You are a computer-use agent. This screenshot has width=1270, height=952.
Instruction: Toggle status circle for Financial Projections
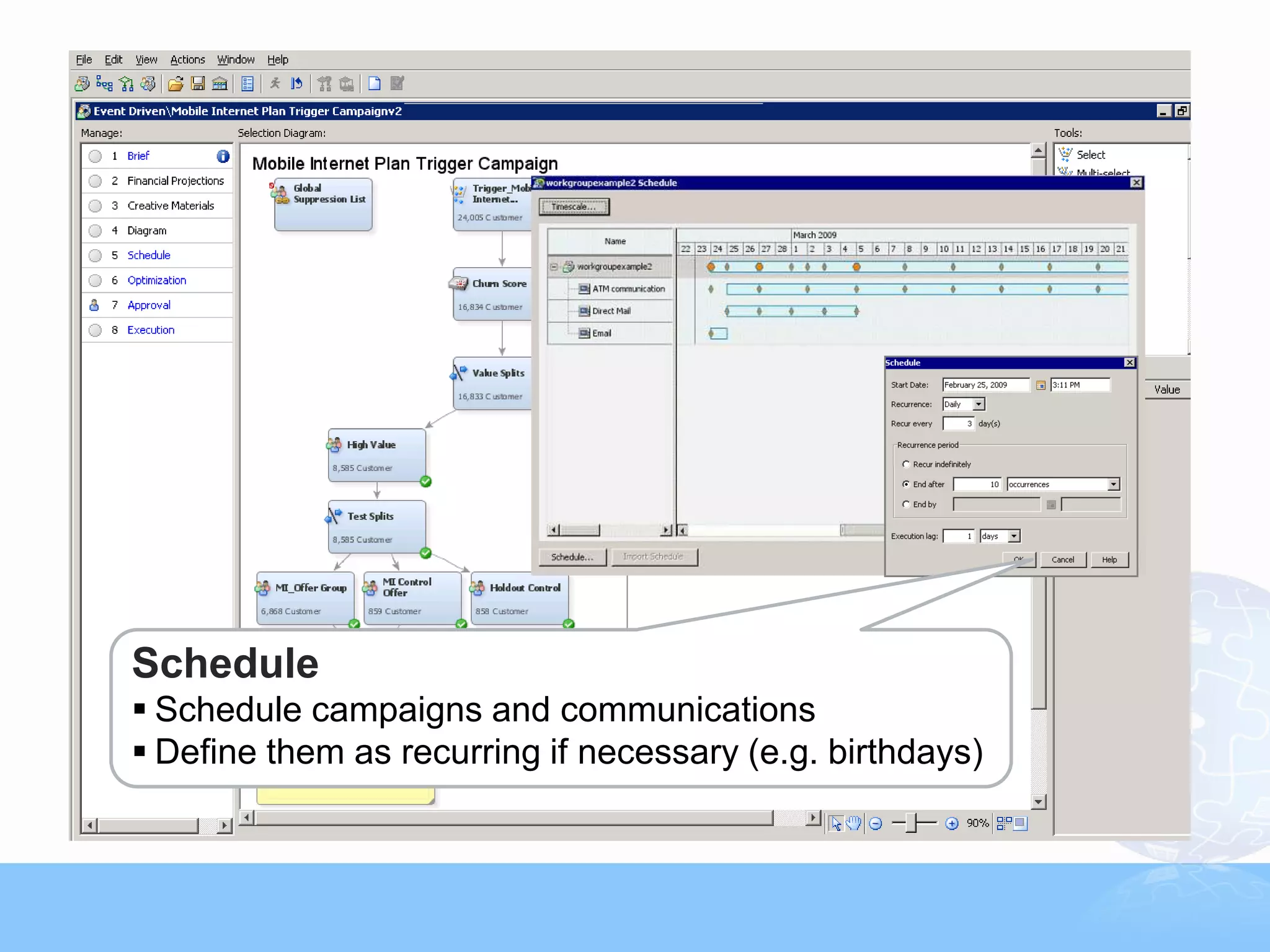point(95,181)
